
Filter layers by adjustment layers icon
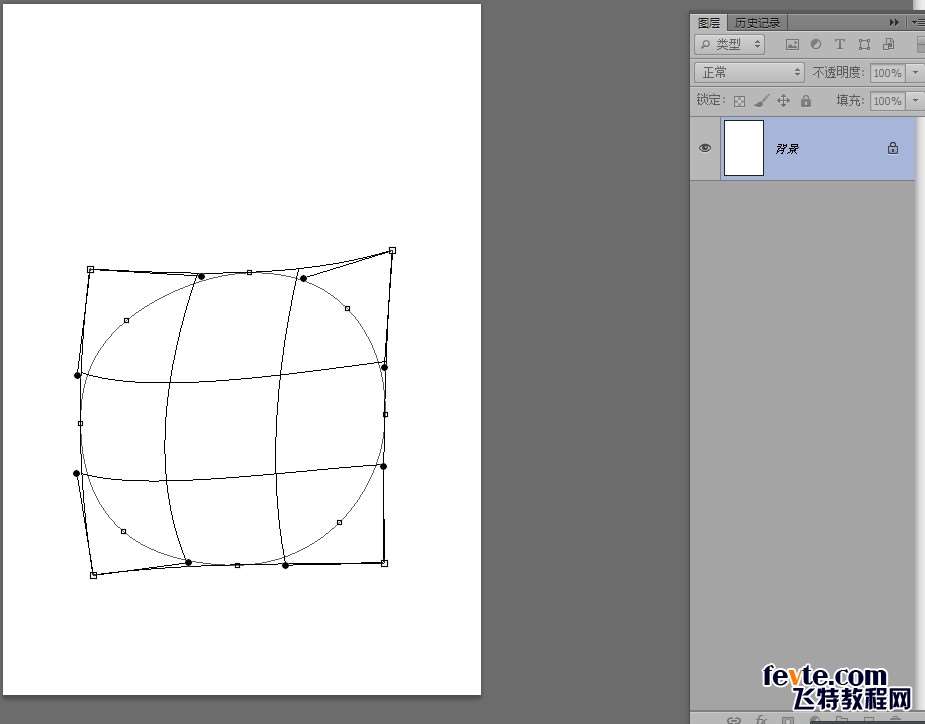pyautogui.click(x=816, y=44)
